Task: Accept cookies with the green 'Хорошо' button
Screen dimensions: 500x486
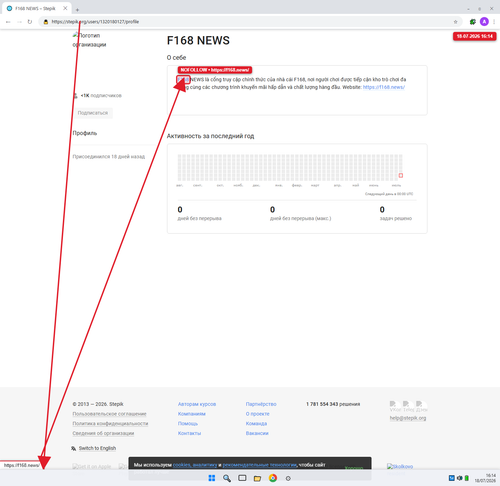Action: 354,468
